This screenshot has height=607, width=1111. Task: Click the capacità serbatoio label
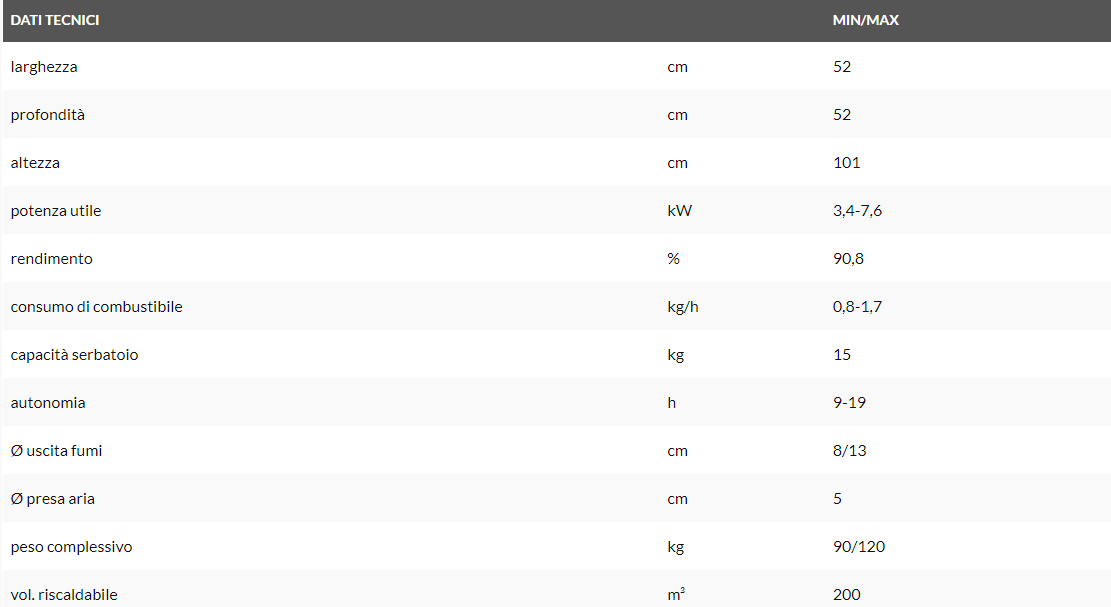75,355
